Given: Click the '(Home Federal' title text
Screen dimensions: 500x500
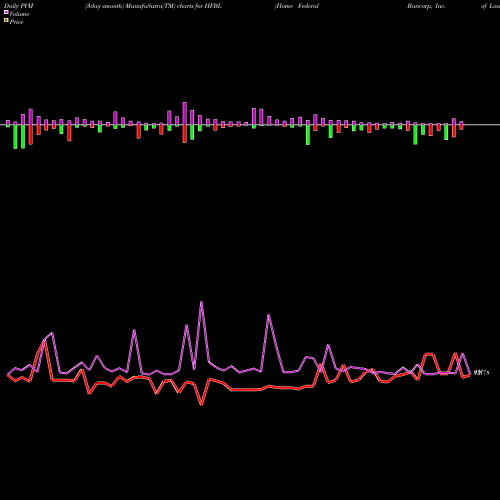Looking at the screenshot, I should [297, 6].
